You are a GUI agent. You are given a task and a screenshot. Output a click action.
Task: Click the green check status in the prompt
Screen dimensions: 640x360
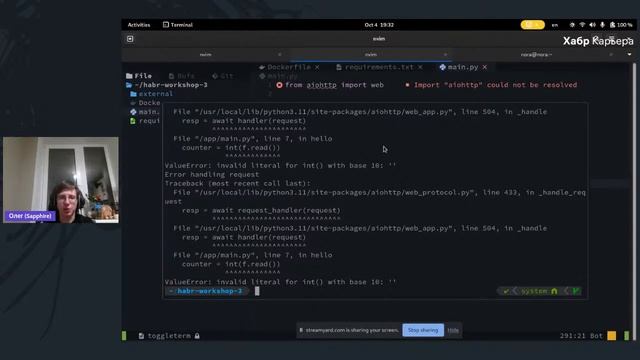(506, 291)
